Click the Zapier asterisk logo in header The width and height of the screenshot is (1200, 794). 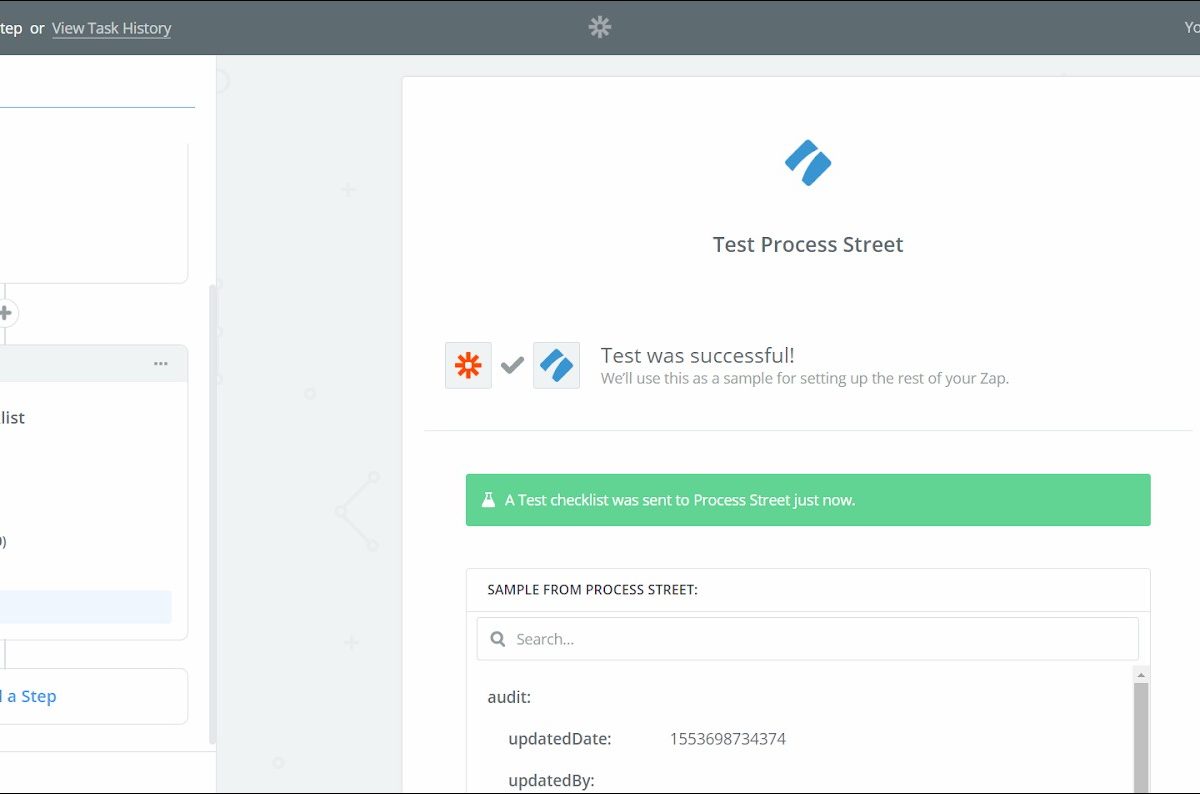click(x=600, y=28)
